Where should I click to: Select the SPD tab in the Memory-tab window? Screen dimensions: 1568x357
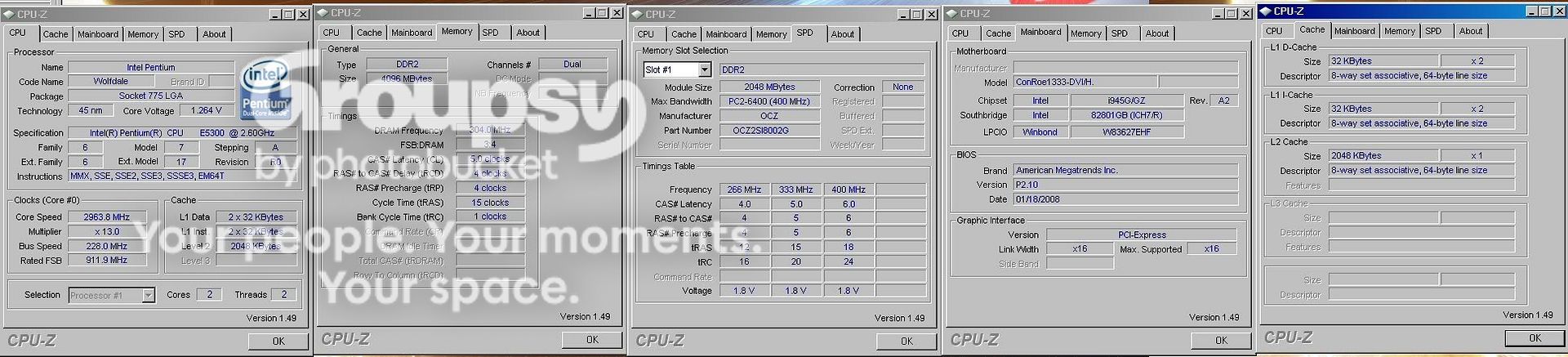490,33
